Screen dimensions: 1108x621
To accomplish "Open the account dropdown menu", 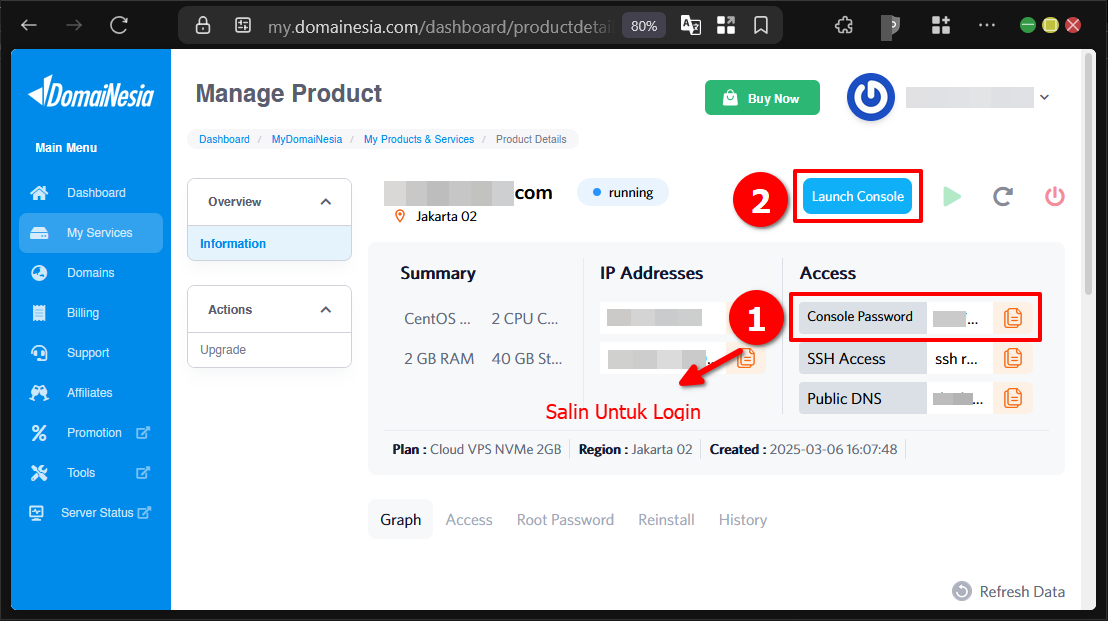I will tap(1044, 97).
